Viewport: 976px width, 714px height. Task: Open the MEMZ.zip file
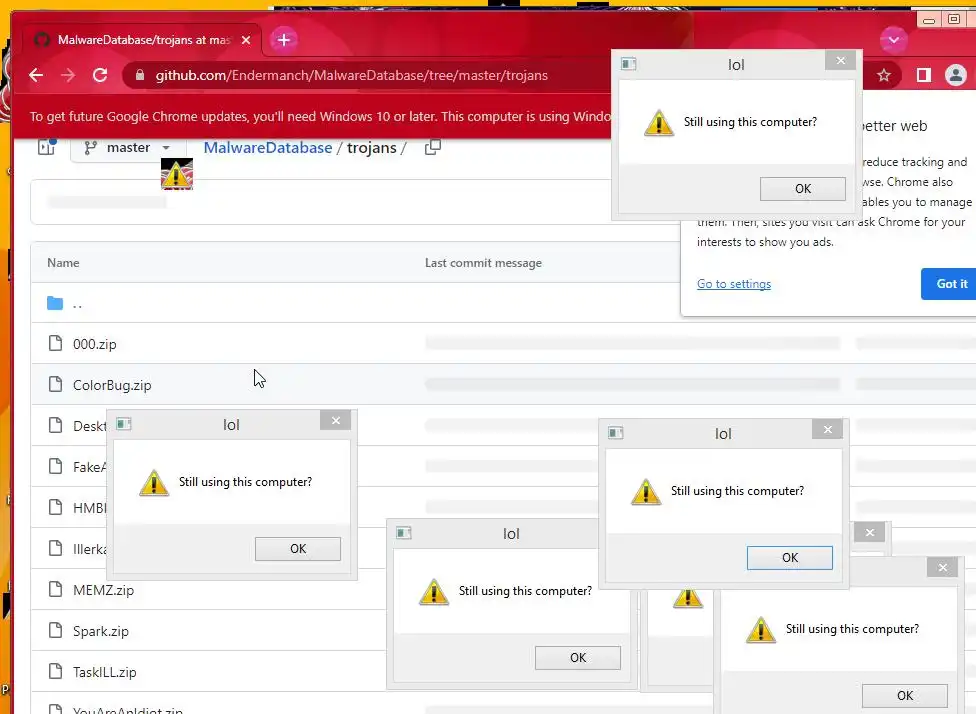pos(103,590)
